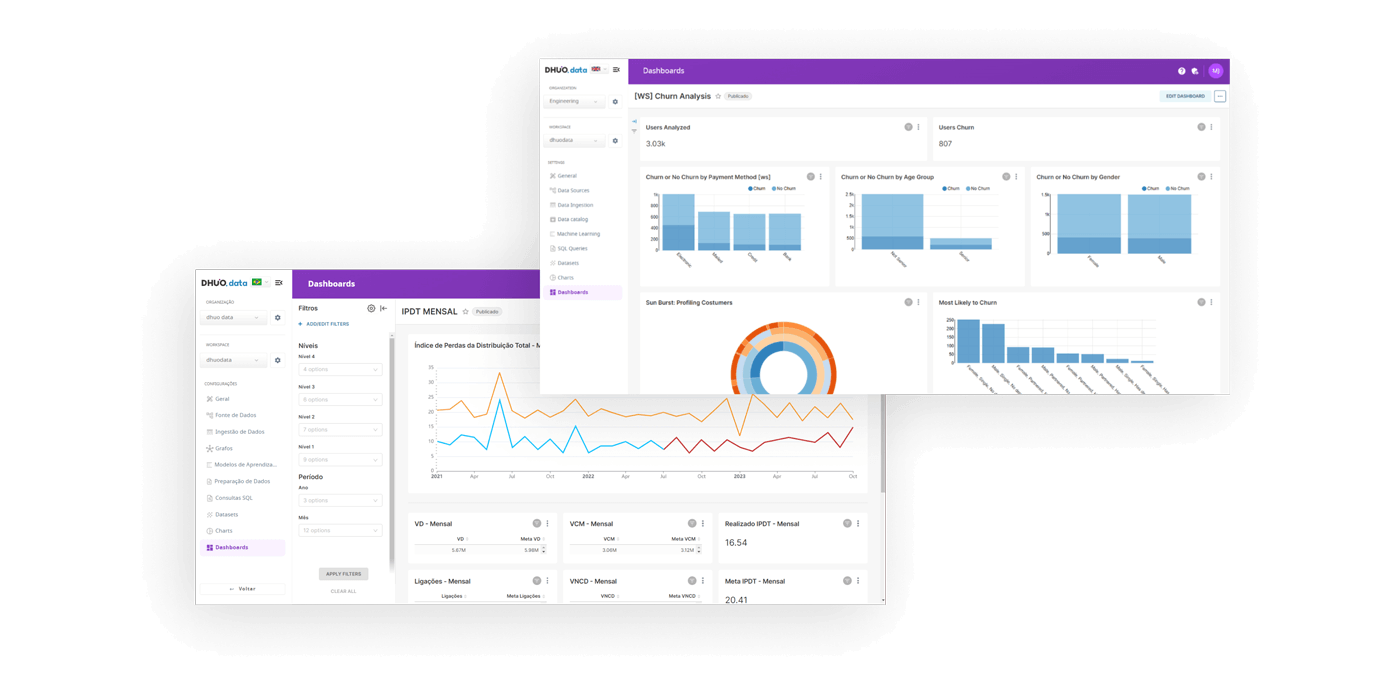The image size is (1400, 686).
Task: Open dhuo data organization settings gear
Action: click(x=278, y=318)
